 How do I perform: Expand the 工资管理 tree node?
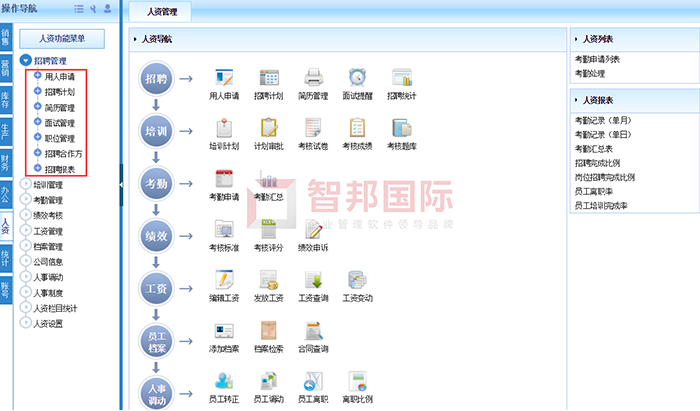tap(26, 231)
